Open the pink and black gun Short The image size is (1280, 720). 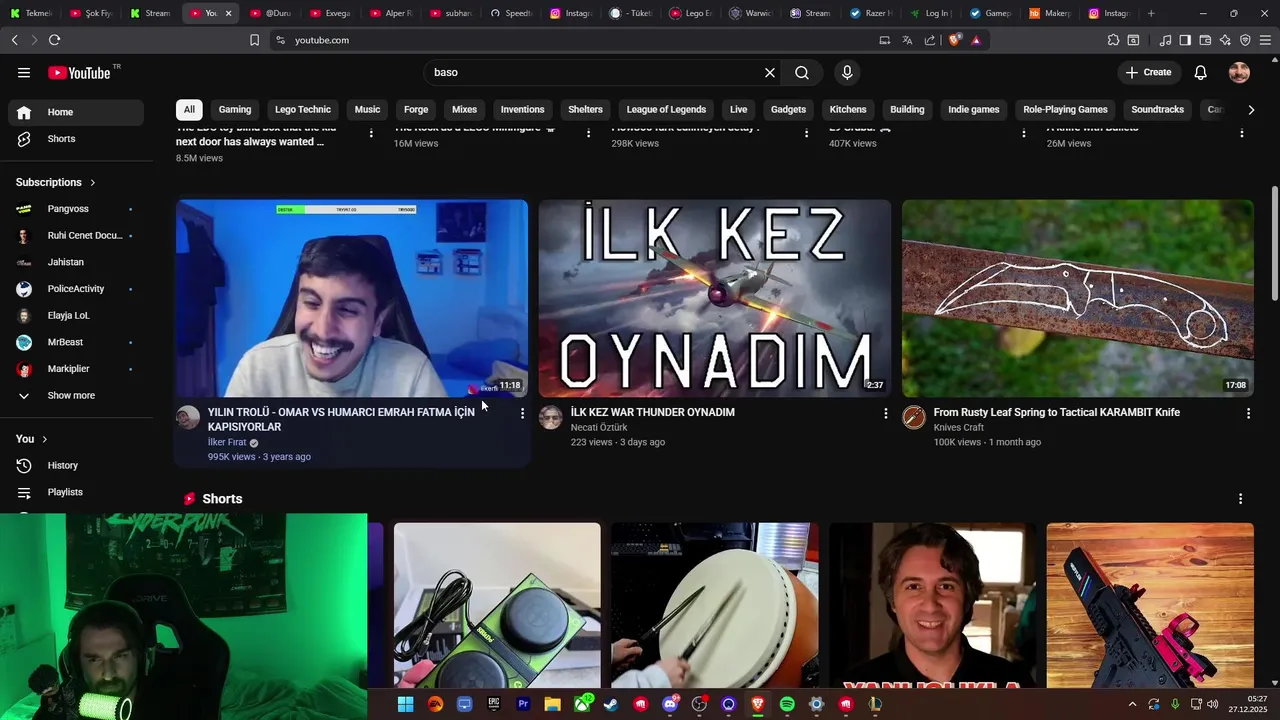click(1150, 605)
